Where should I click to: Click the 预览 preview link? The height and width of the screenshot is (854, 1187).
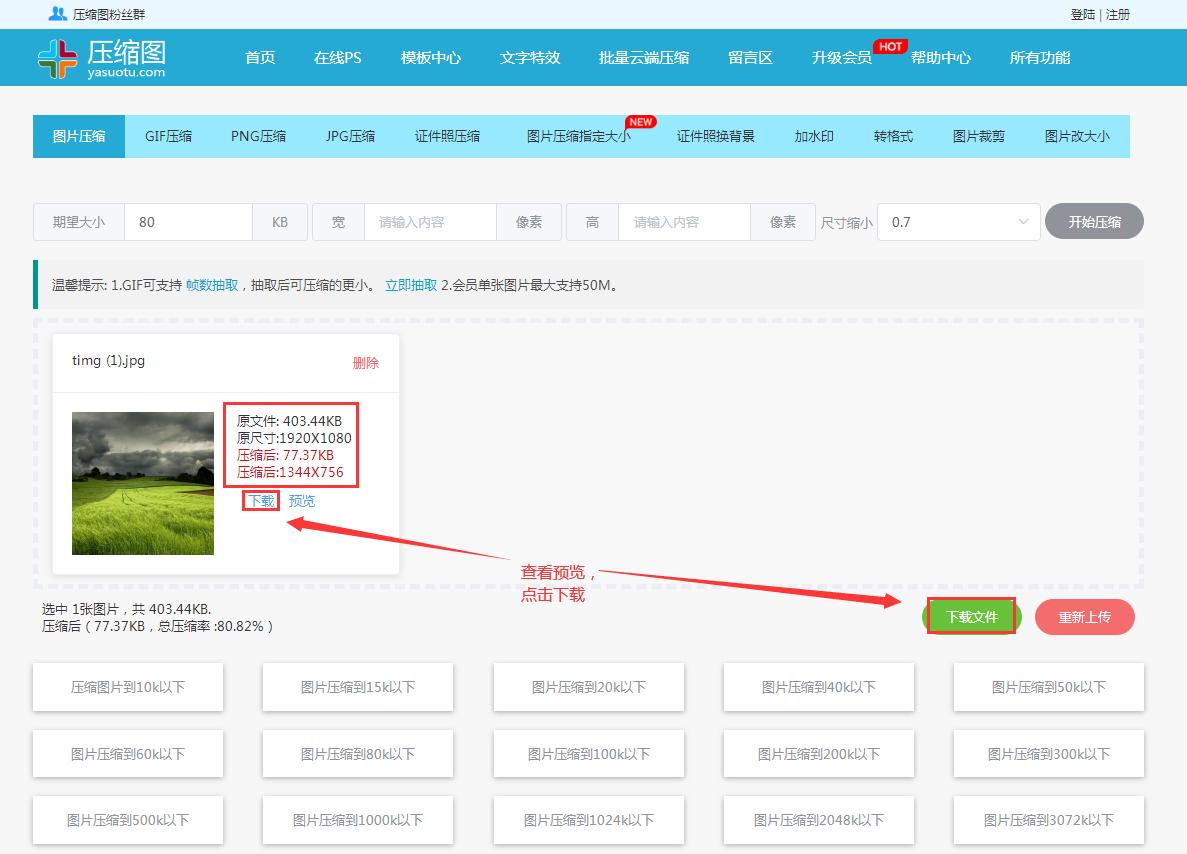pyautogui.click(x=302, y=500)
